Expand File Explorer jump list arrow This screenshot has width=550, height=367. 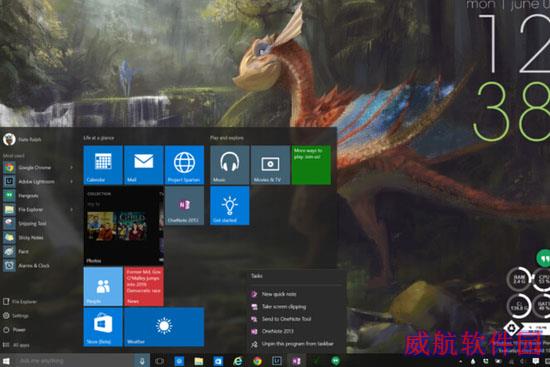coord(72,209)
